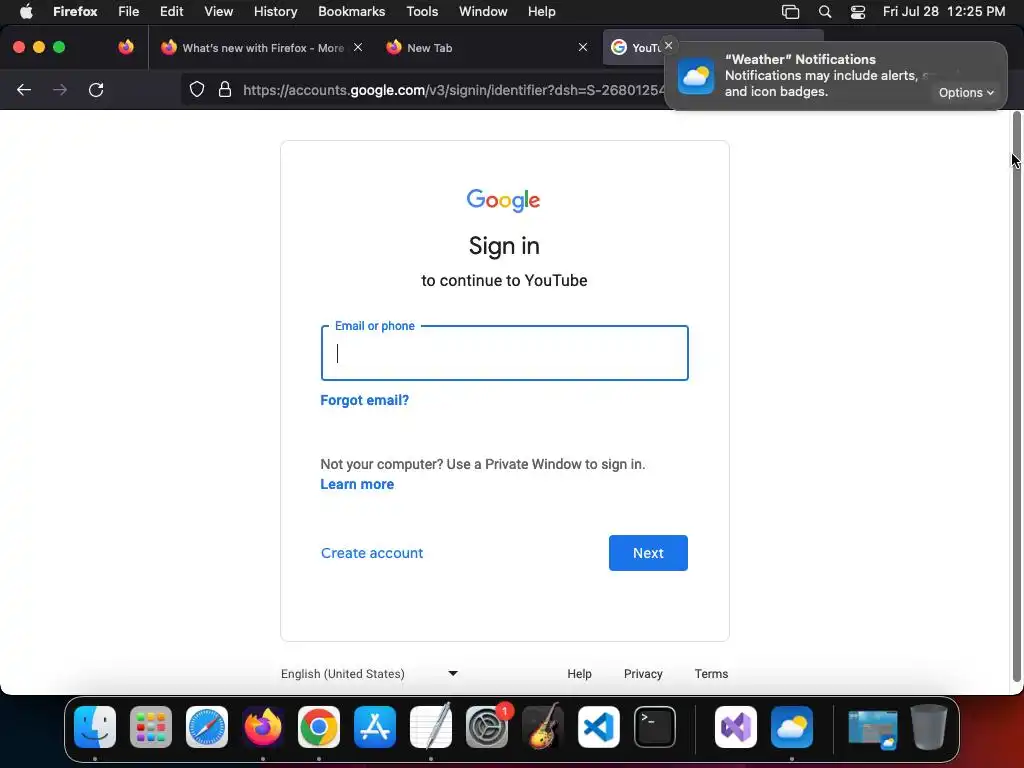Open Terminal from the Dock
Screen dimensions: 1024x768
(655, 727)
